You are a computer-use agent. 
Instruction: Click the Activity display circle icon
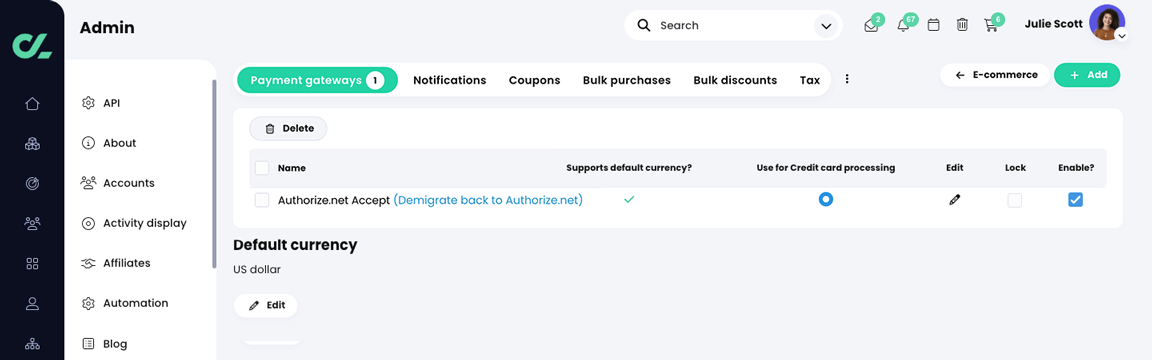(x=88, y=223)
